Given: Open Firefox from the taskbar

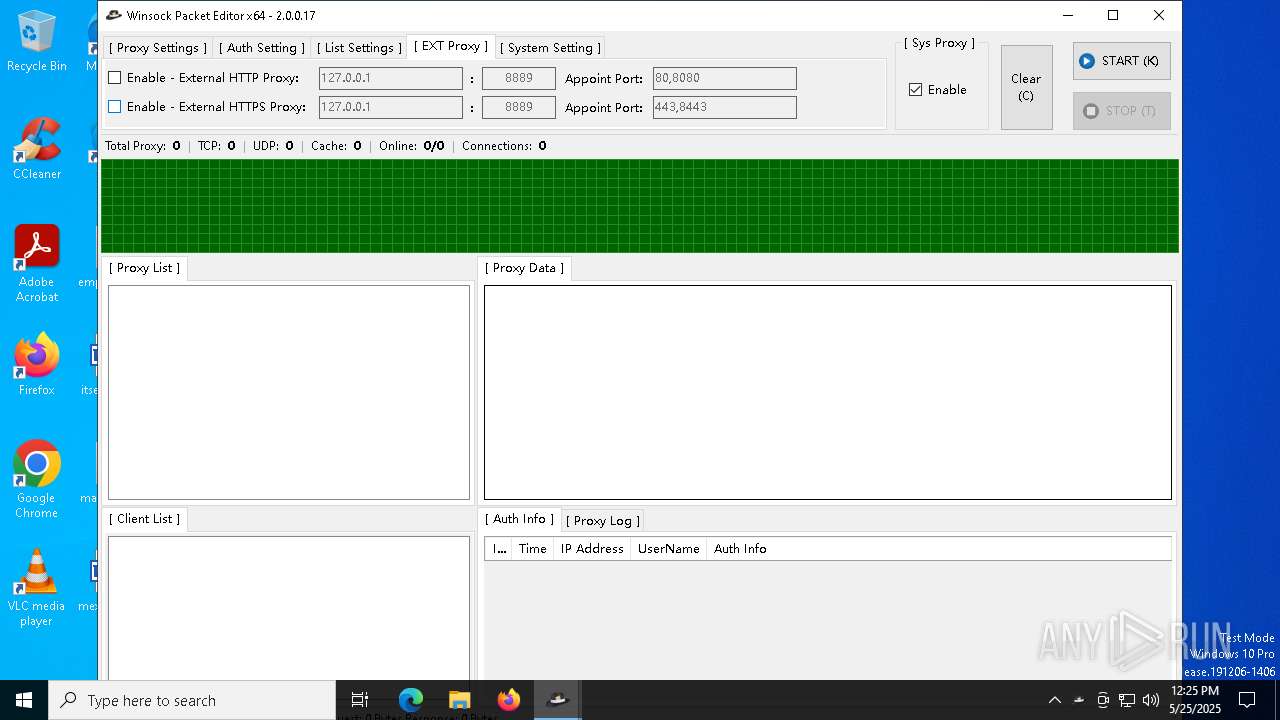Looking at the screenshot, I should pos(509,700).
